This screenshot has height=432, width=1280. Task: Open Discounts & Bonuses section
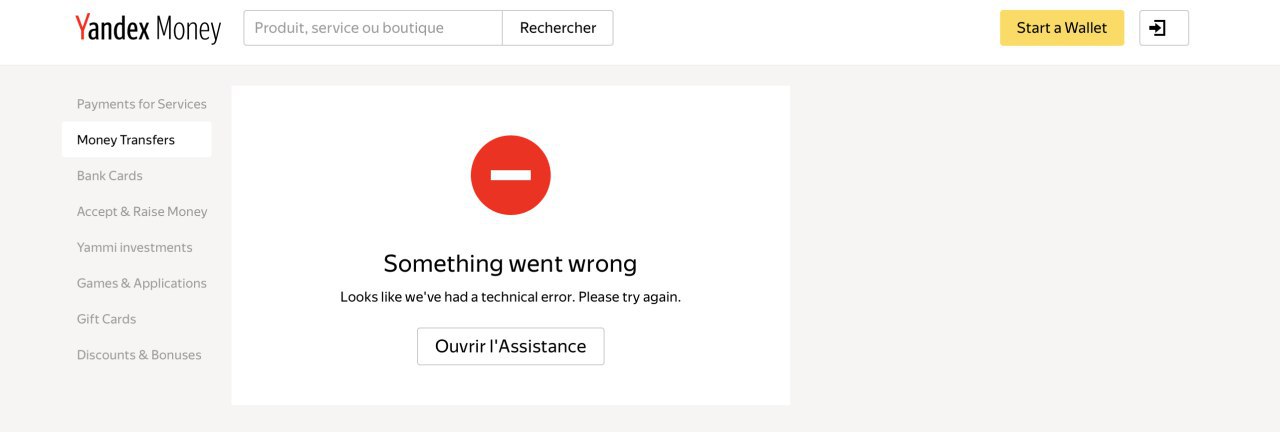tap(139, 355)
